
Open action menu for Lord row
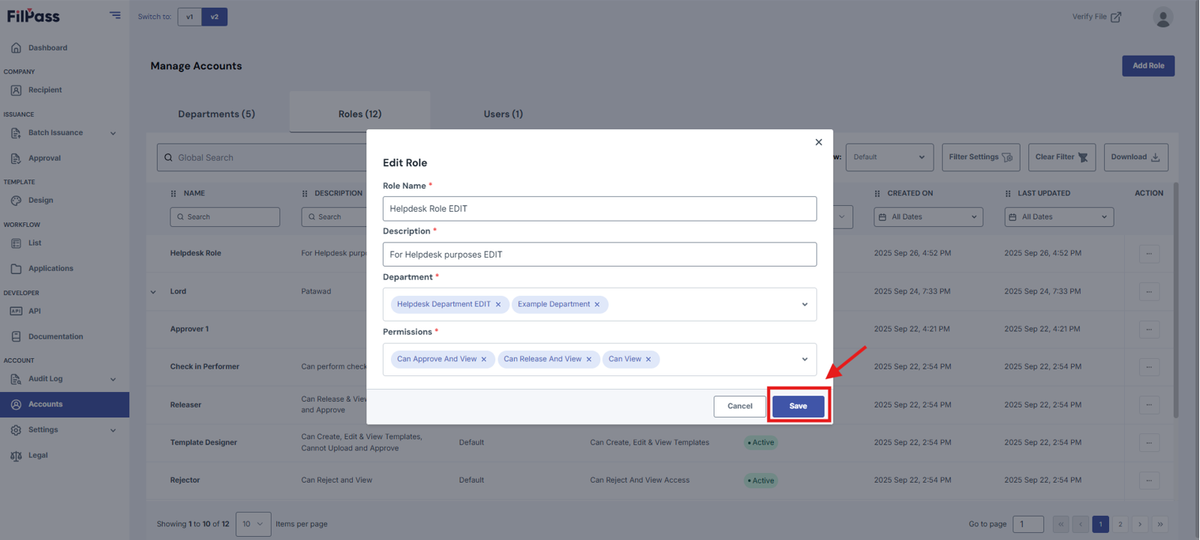click(1149, 291)
